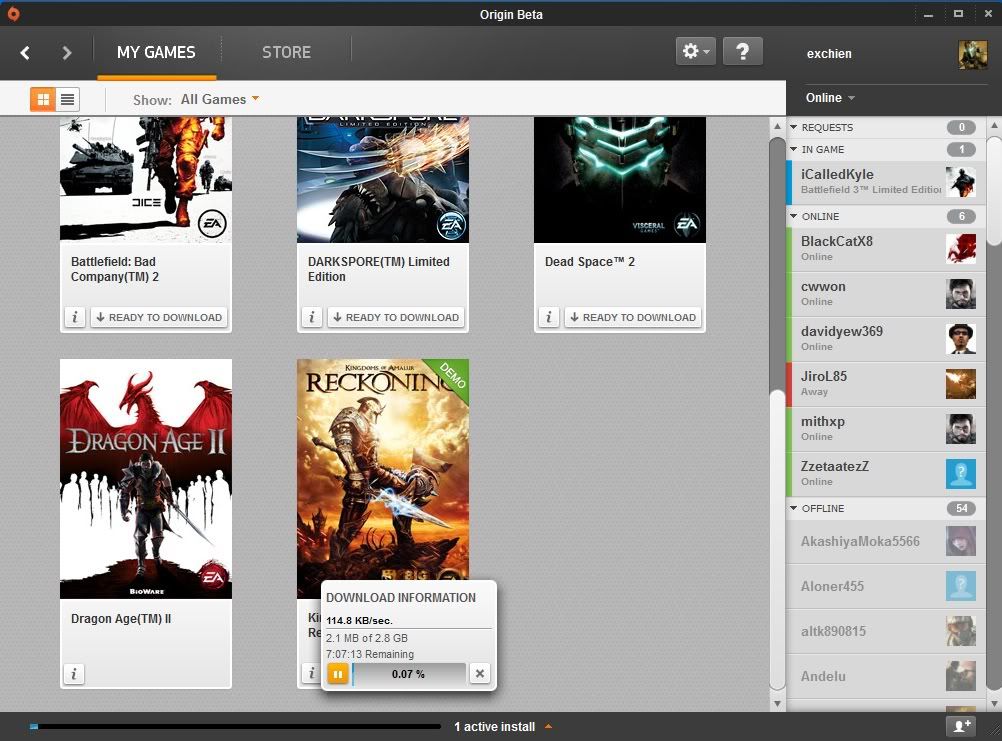
Task: Show info for DARKSPORE Limited Edition
Action: click(x=312, y=317)
